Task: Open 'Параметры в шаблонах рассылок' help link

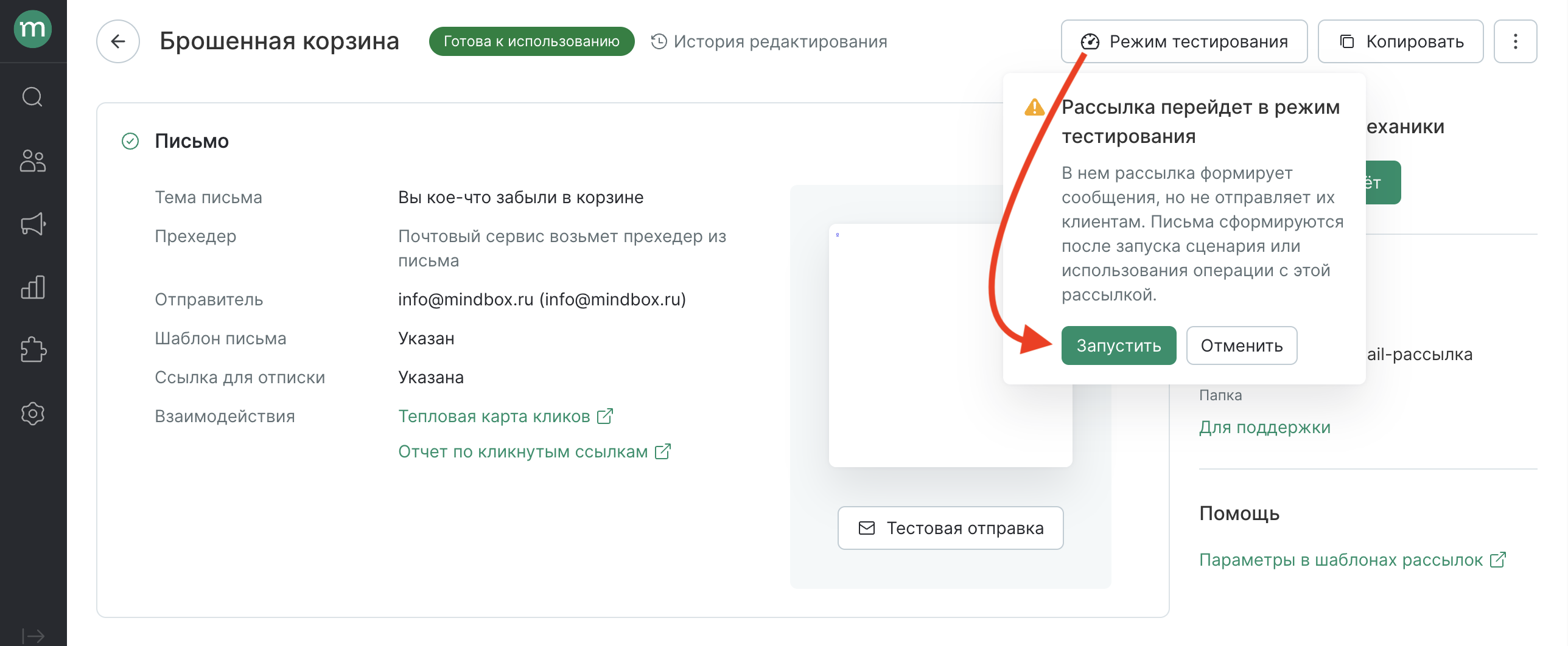Action: point(1353,560)
